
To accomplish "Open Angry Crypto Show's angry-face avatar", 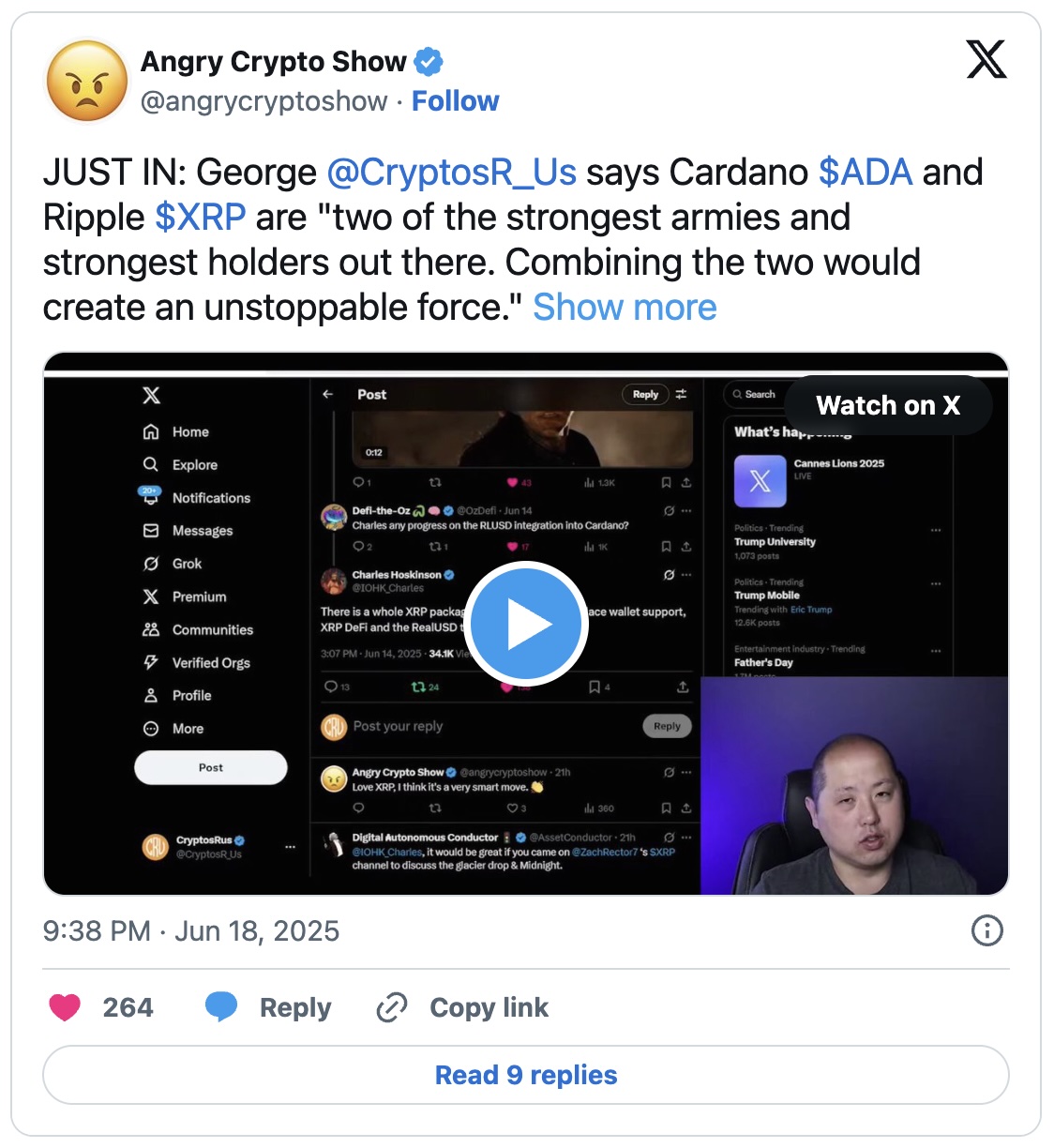I will pos(86,81).
